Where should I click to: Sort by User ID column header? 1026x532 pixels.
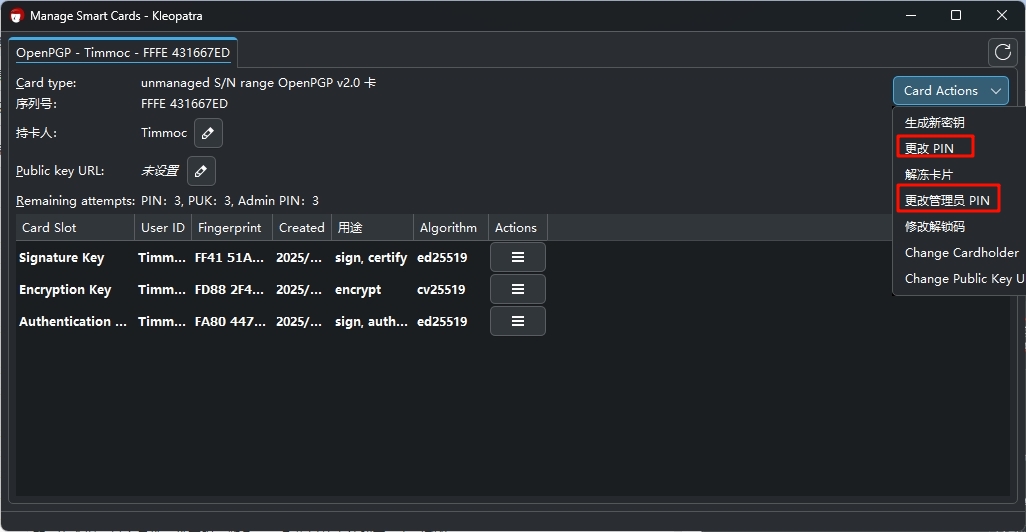(163, 228)
